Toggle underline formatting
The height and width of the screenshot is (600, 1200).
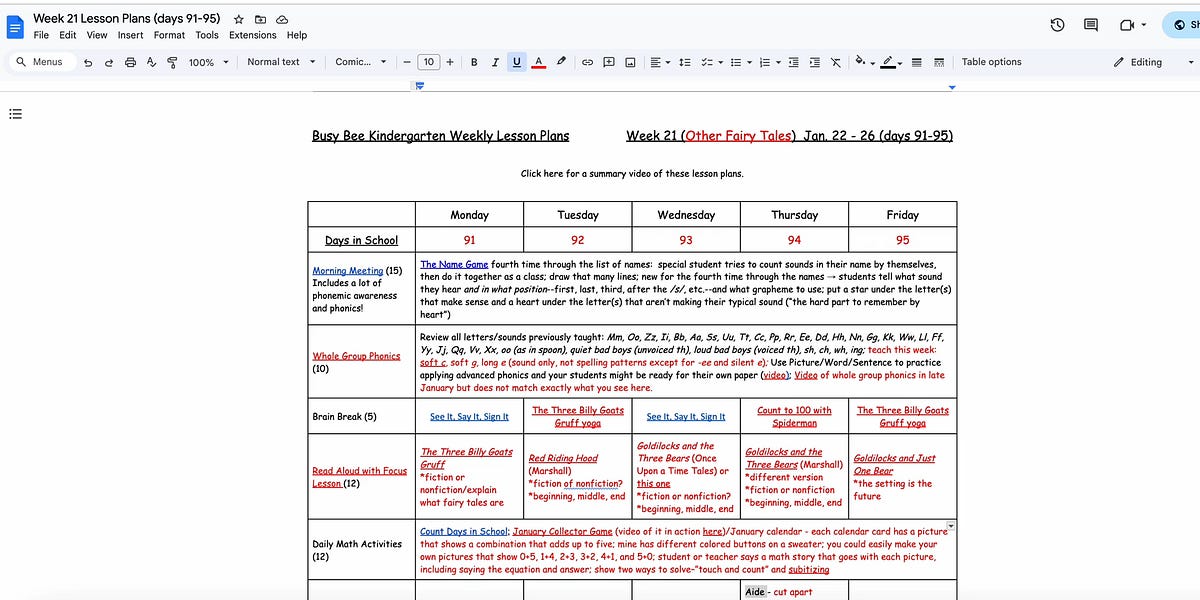[516, 61]
